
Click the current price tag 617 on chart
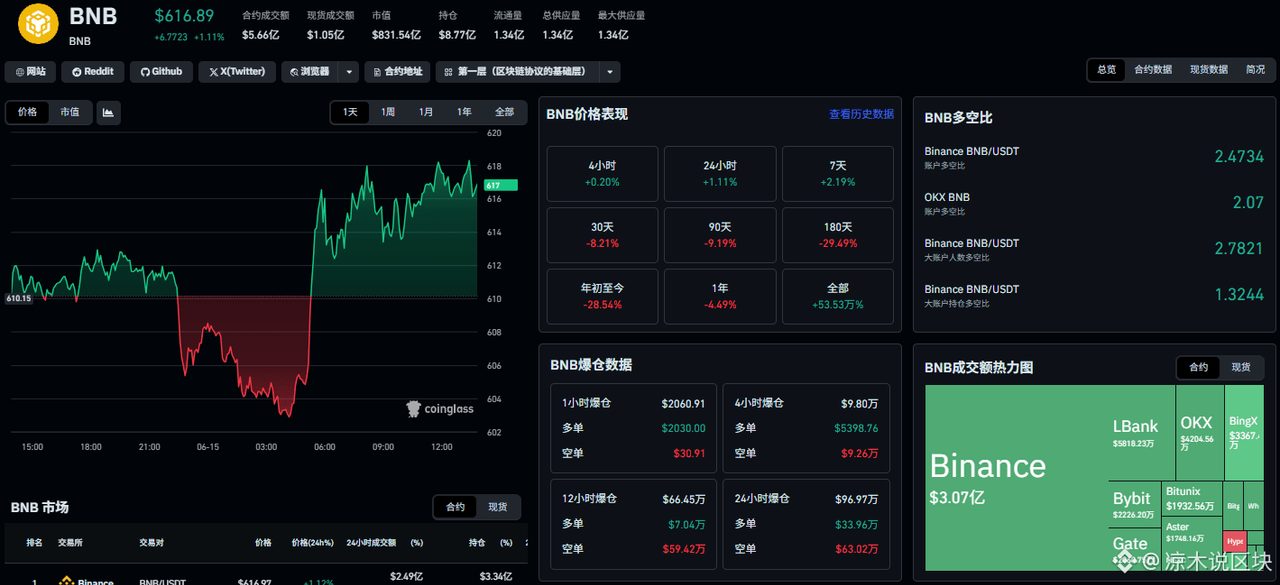pyautogui.click(x=501, y=185)
